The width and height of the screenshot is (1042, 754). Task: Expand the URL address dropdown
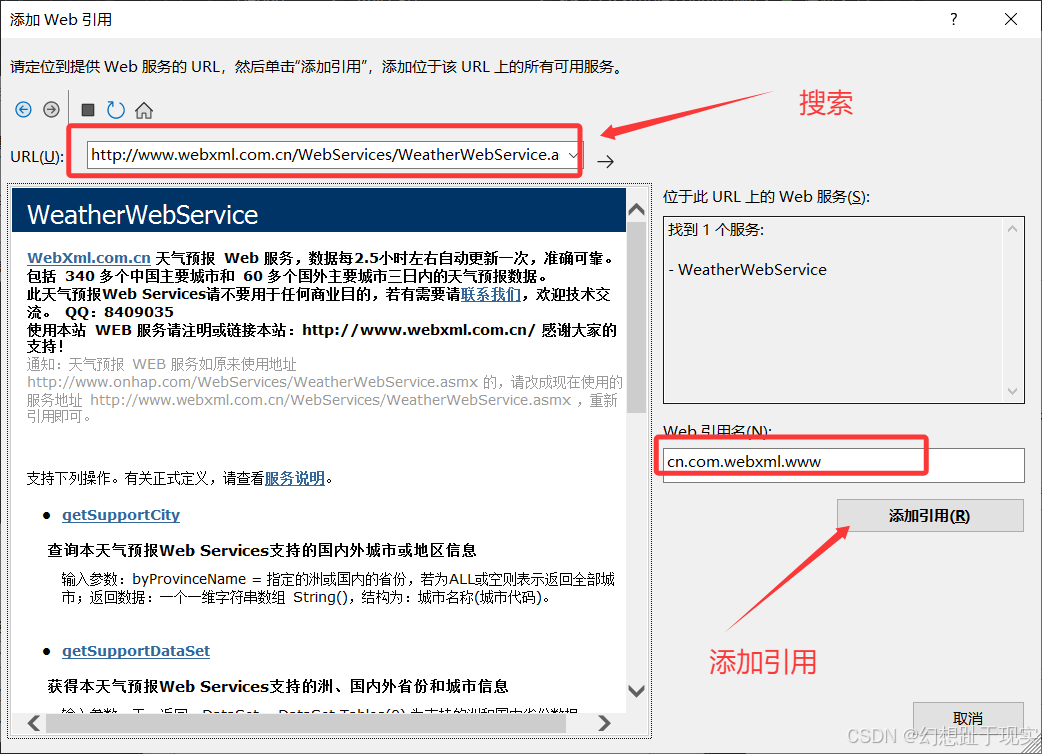573,155
